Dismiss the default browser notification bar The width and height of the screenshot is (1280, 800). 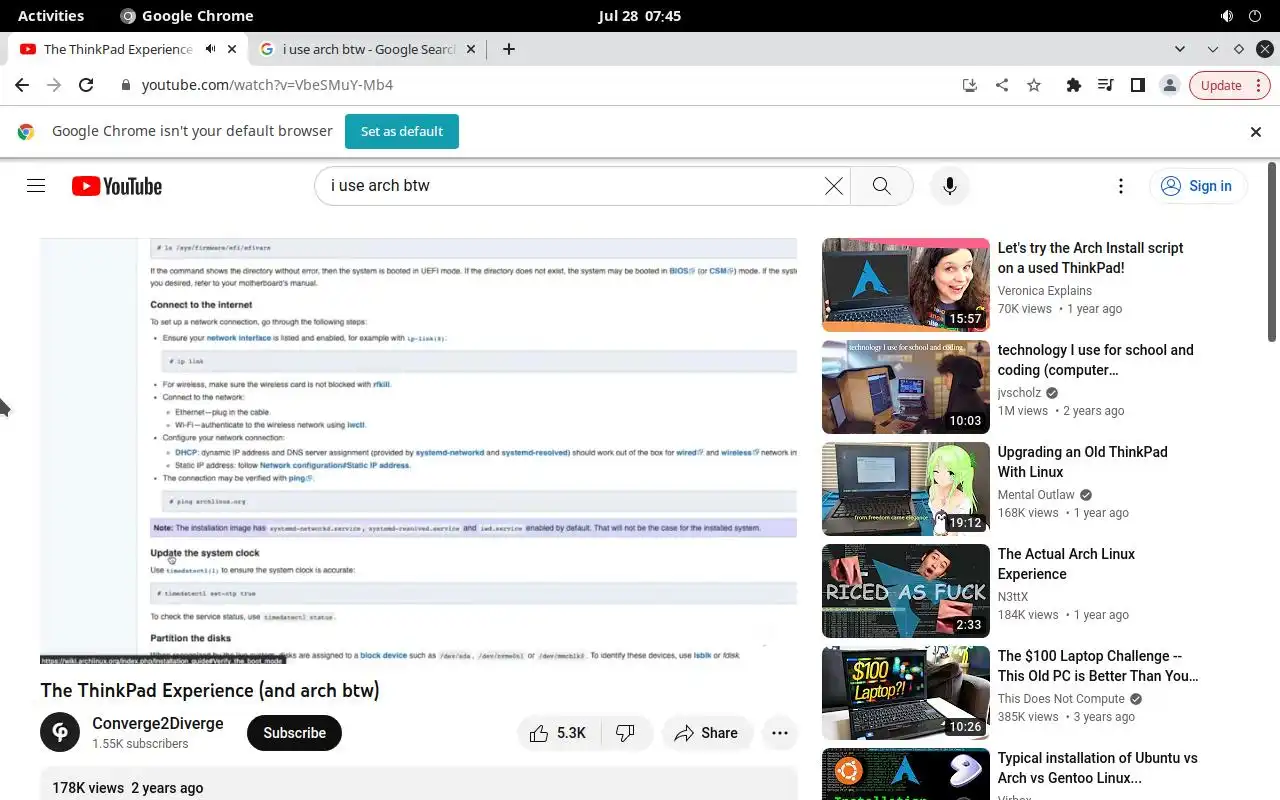(1256, 131)
